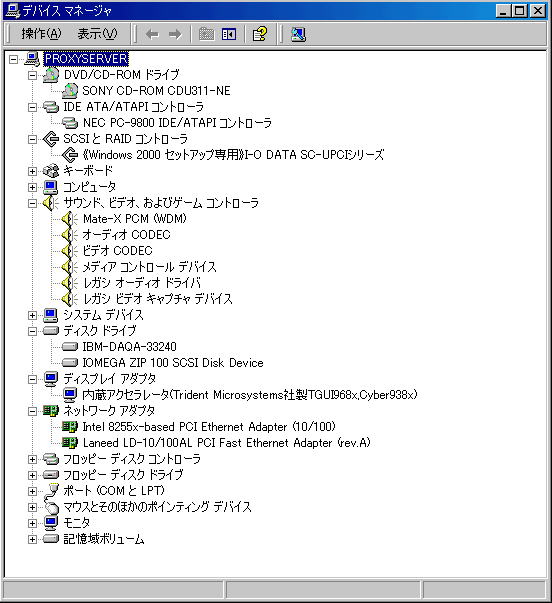Click the Scan for hardware changes icon
Screen dimensions: 552x603
298,34
